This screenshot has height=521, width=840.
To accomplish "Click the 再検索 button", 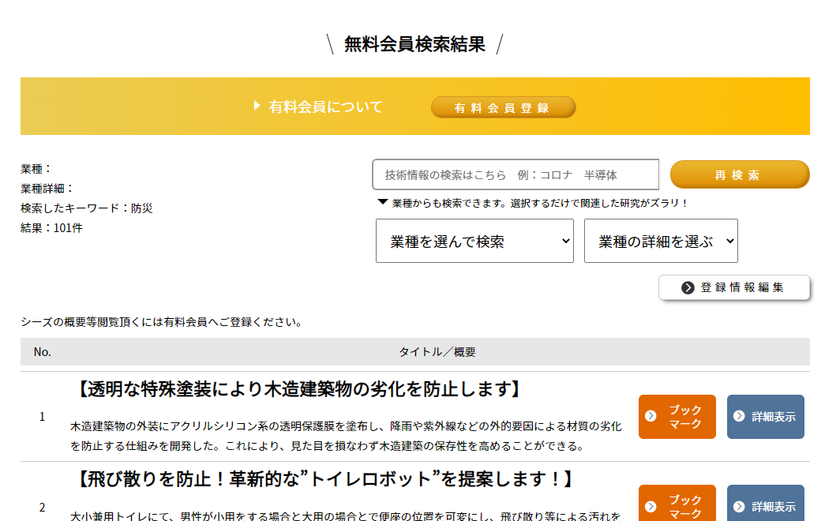I will click(739, 175).
